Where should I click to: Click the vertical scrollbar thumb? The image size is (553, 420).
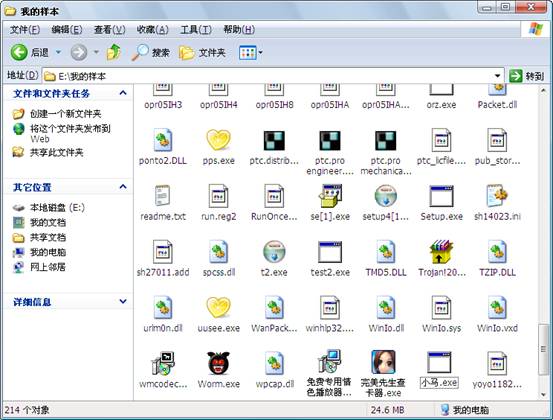(543, 349)
